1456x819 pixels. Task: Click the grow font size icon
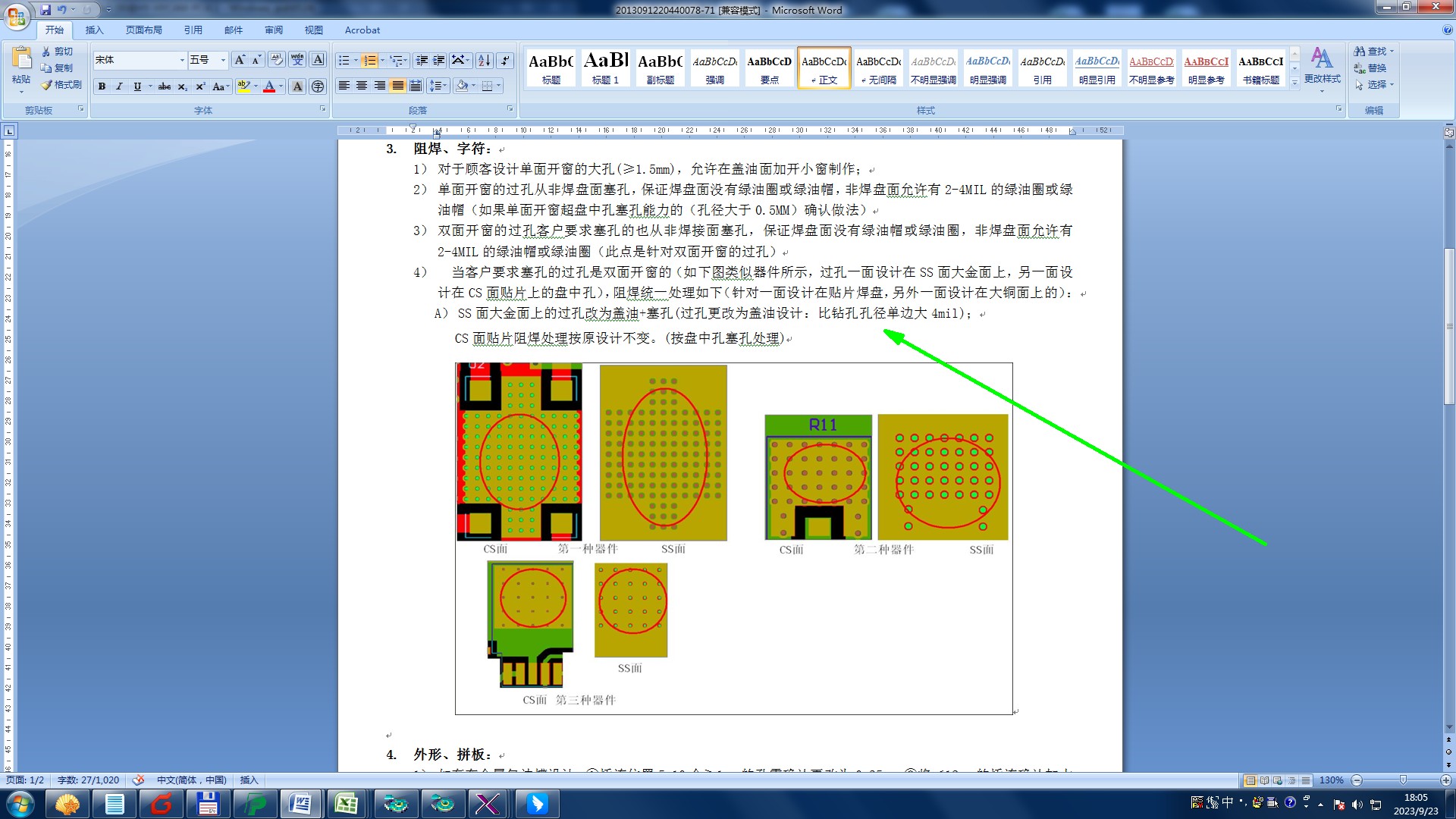coord(240,60)
